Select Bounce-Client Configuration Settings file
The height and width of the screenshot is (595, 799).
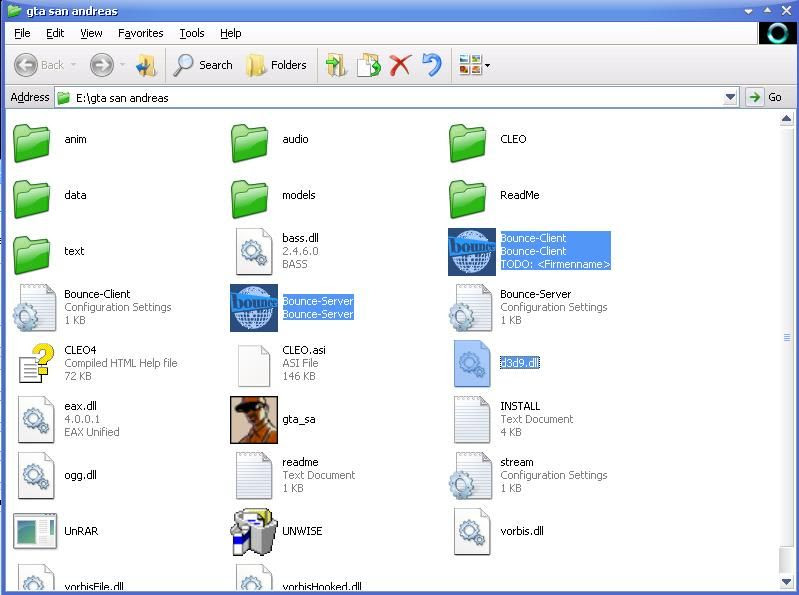pyautogui.click(x=92, y=307)
